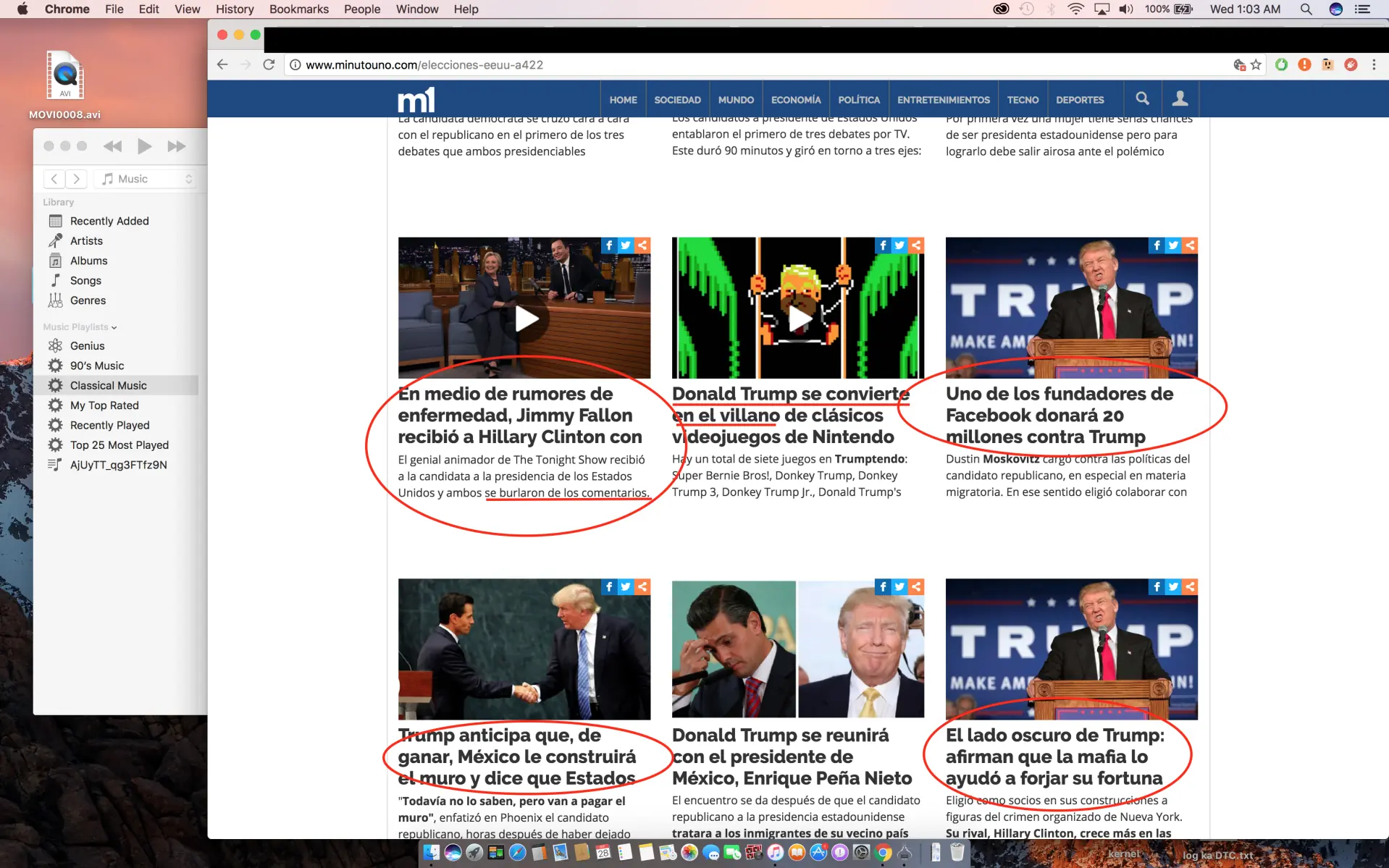Open the user profile icon in the navbar
1389x868 pixels.
1180,98
